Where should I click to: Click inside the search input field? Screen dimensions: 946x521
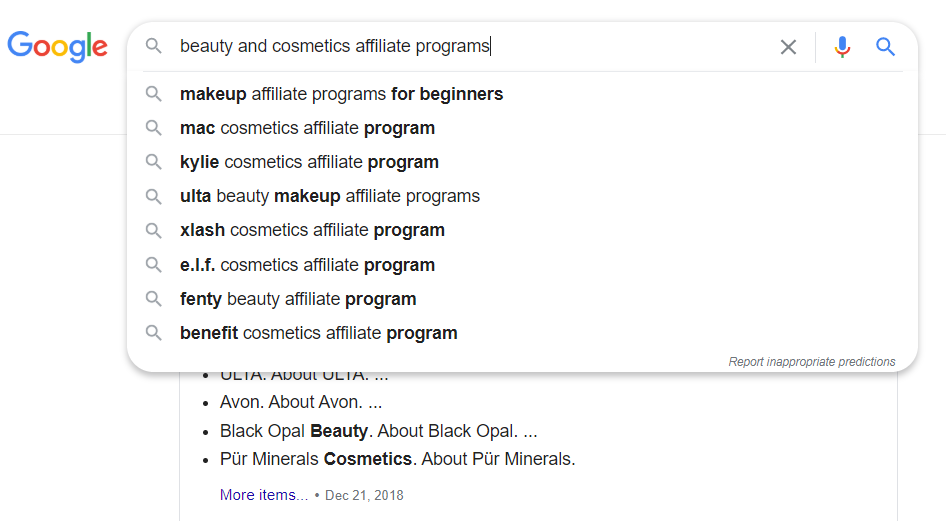click(471, 46)
